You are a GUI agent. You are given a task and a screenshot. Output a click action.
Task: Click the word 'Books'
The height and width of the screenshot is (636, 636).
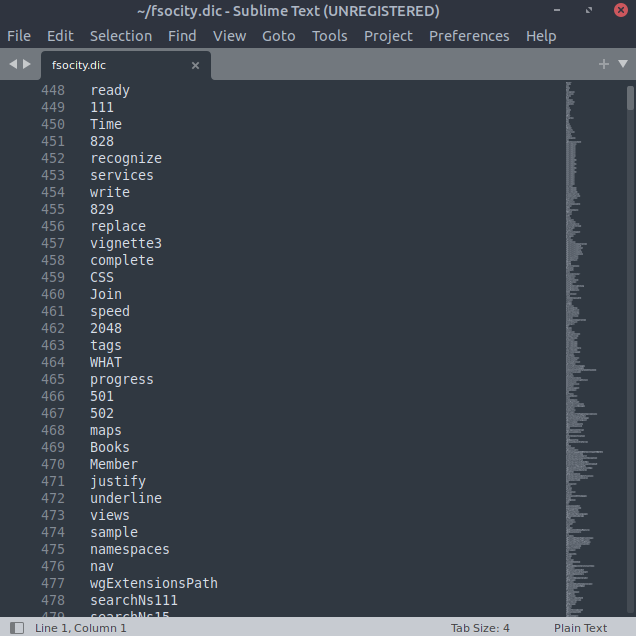pyautogui.click(x=110, y=447)
